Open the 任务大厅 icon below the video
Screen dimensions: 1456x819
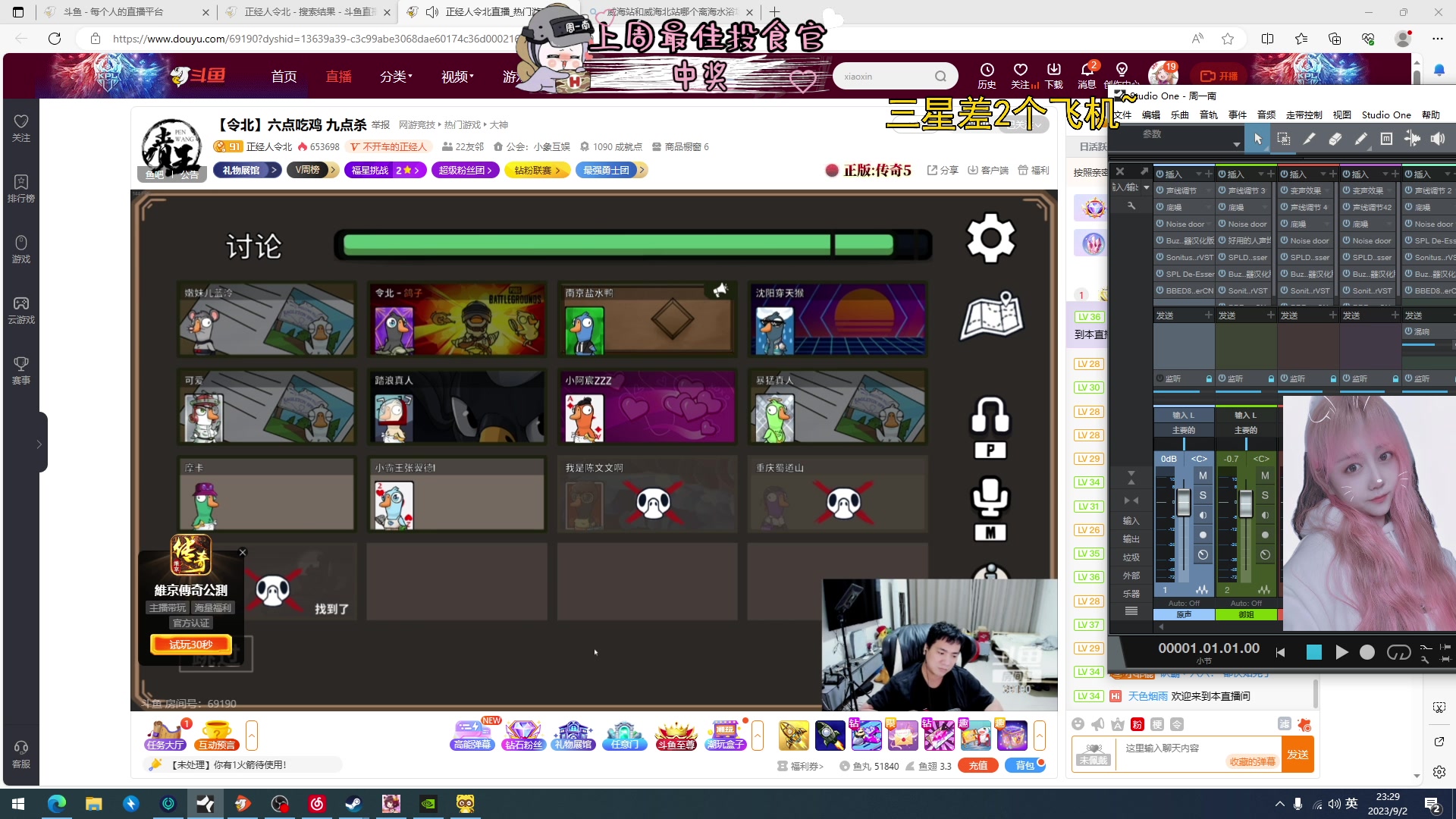[x=165, y=735]
